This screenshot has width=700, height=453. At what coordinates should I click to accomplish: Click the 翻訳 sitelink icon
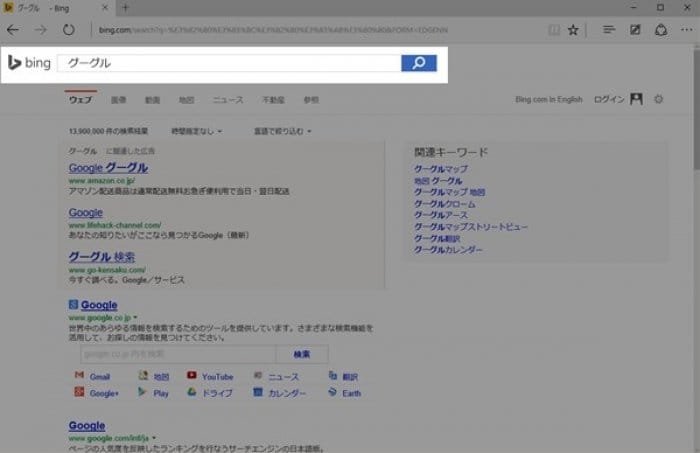pos(333,375)
